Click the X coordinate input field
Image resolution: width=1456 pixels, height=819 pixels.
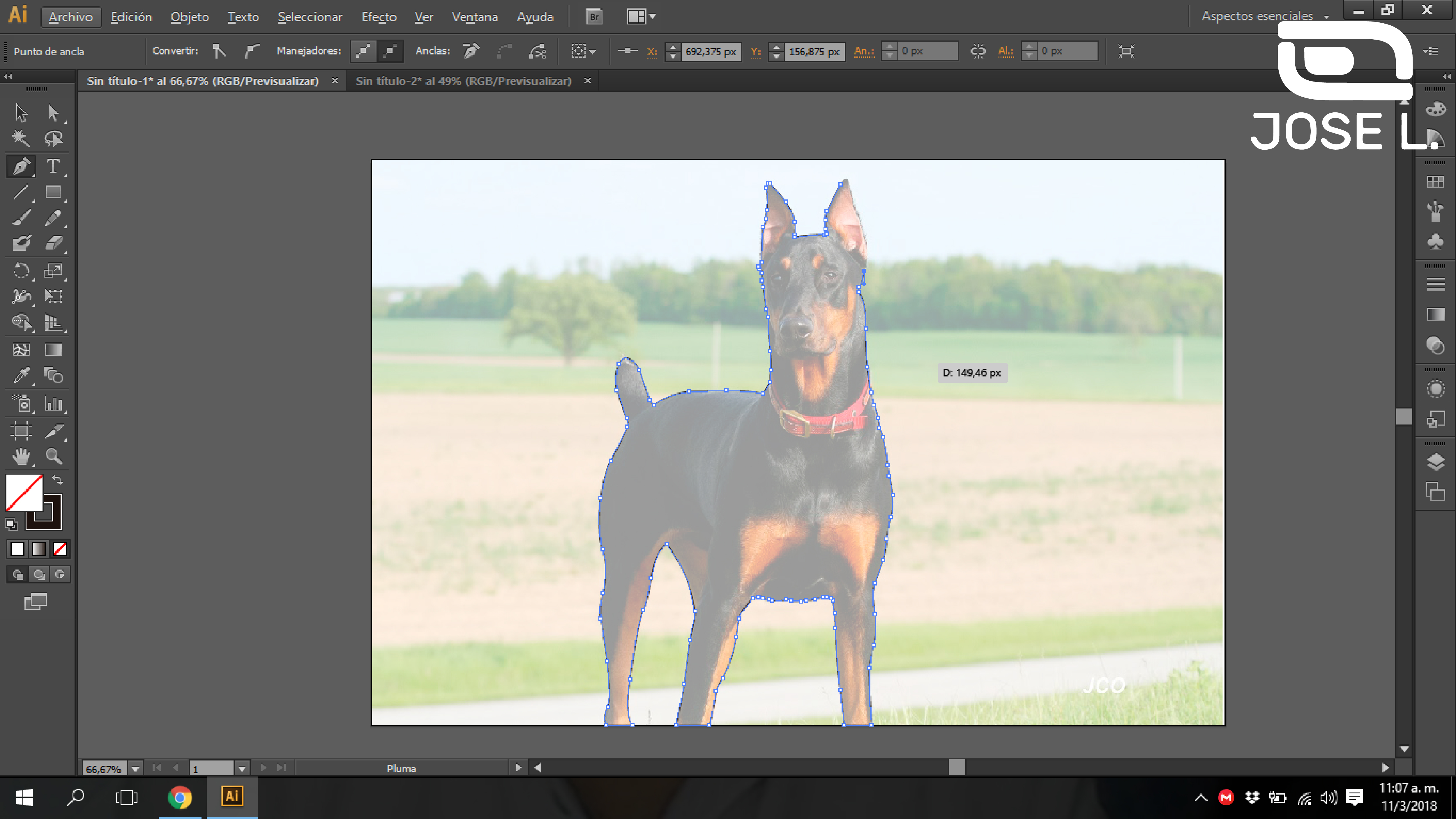pyautogui.click(x=711, y=52)
